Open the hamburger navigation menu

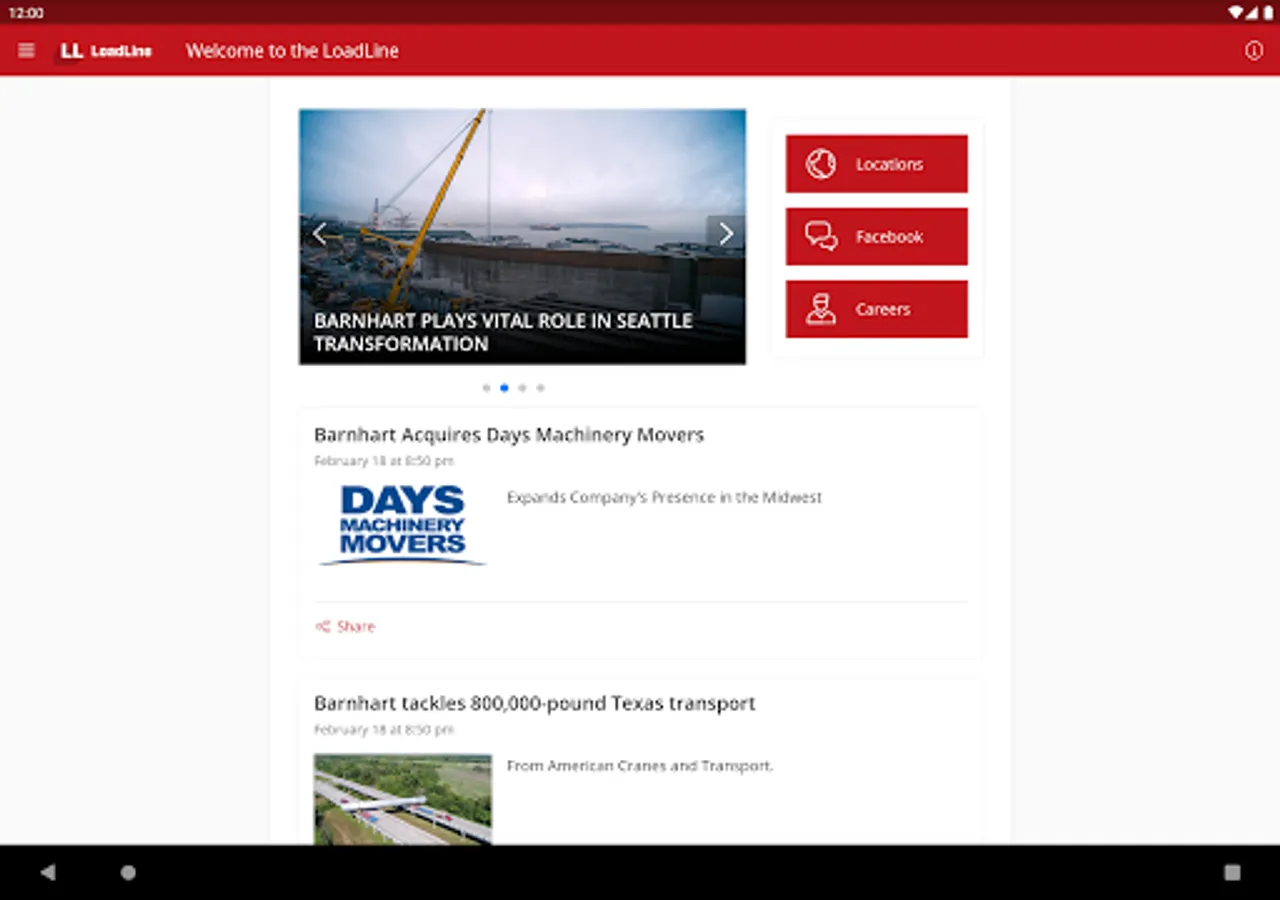tap(27, 51)
